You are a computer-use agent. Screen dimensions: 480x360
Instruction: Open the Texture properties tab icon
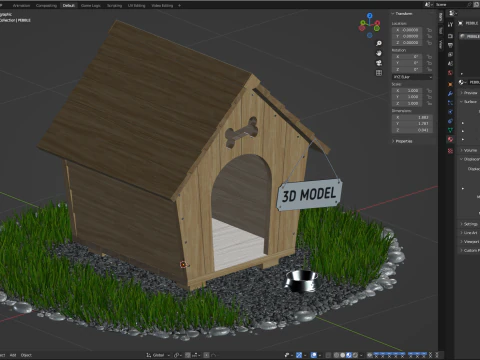click(450, 151)
